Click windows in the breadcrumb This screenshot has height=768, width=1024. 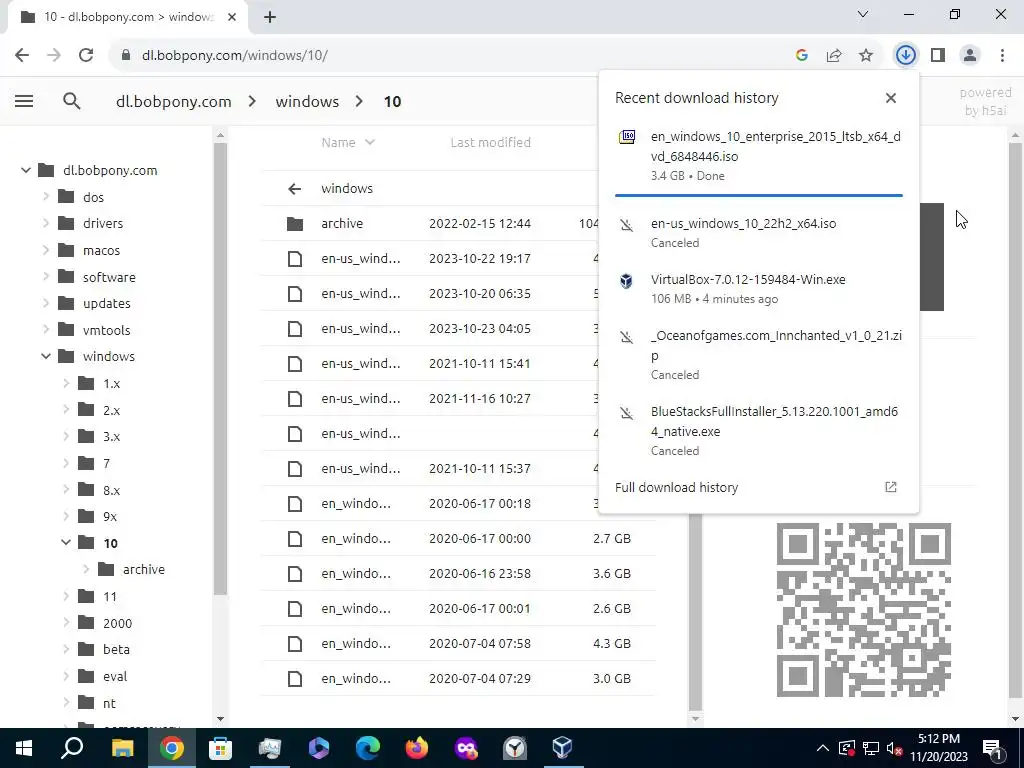307,102
